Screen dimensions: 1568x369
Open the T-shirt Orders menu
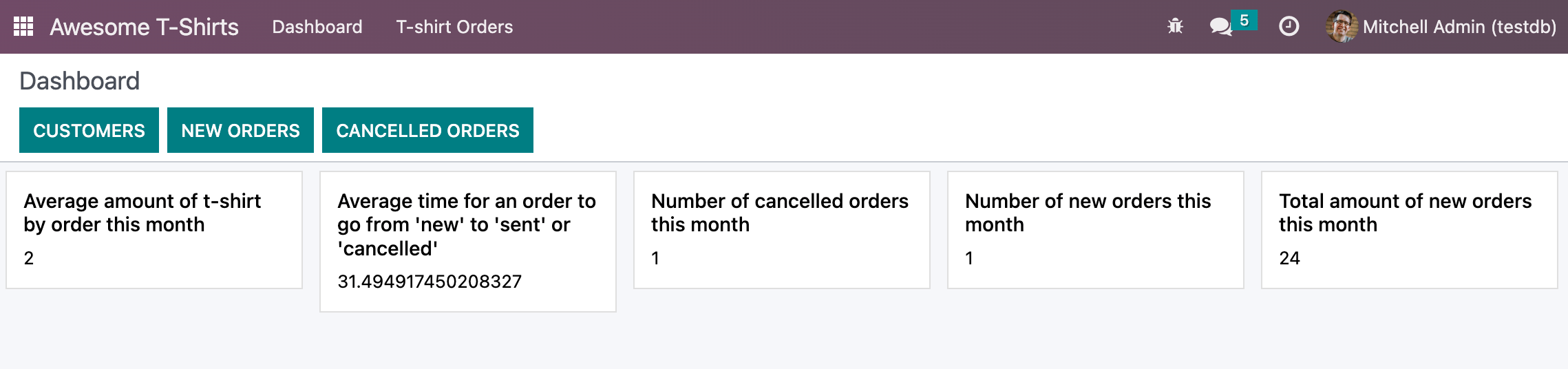click(454, 27)
